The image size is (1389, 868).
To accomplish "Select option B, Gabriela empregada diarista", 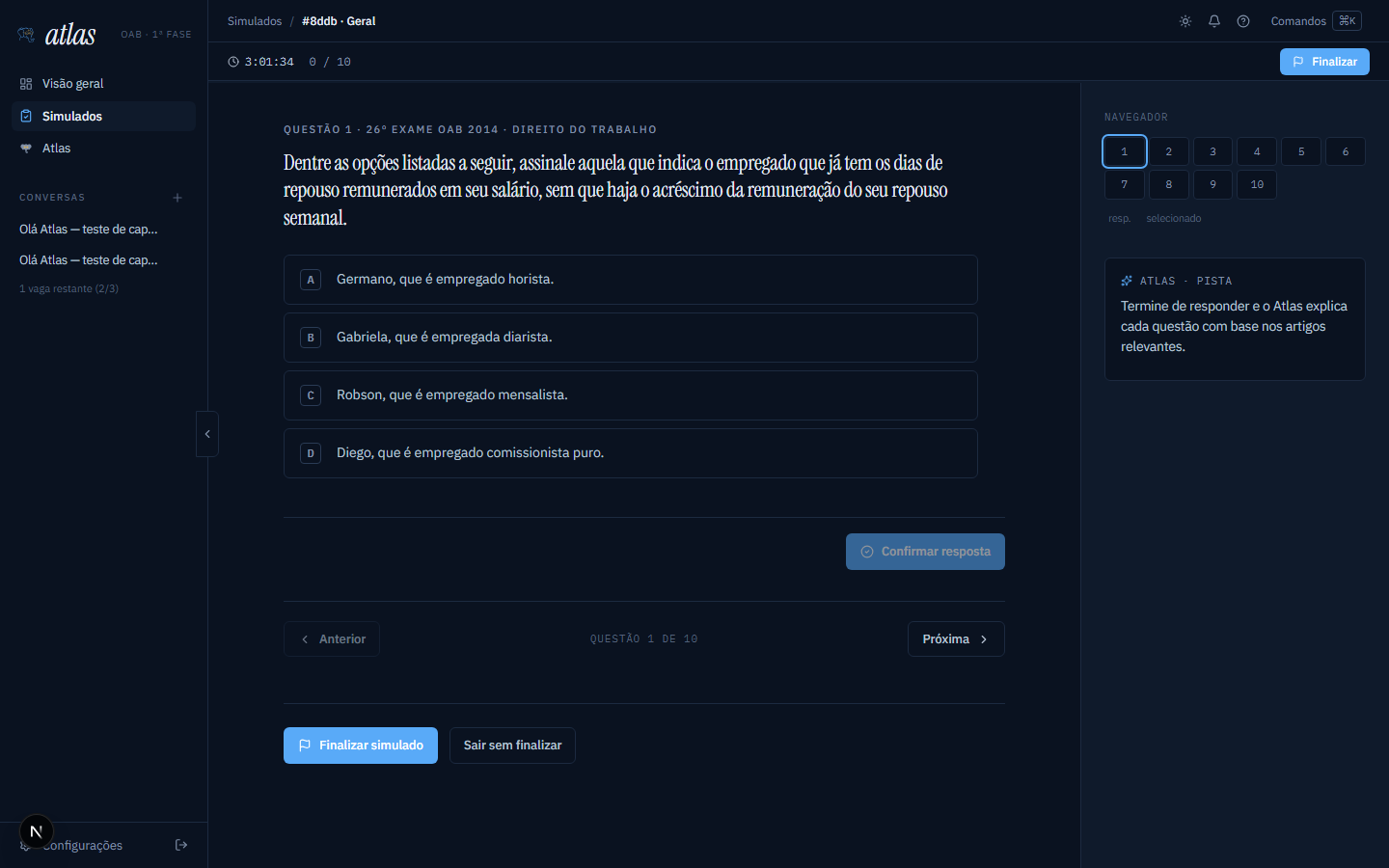I will coord(631,338).
